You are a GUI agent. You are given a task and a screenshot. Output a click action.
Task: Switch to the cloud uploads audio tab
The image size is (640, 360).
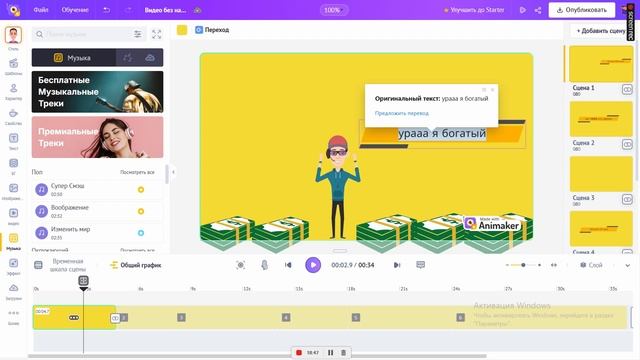pos(150,58)
